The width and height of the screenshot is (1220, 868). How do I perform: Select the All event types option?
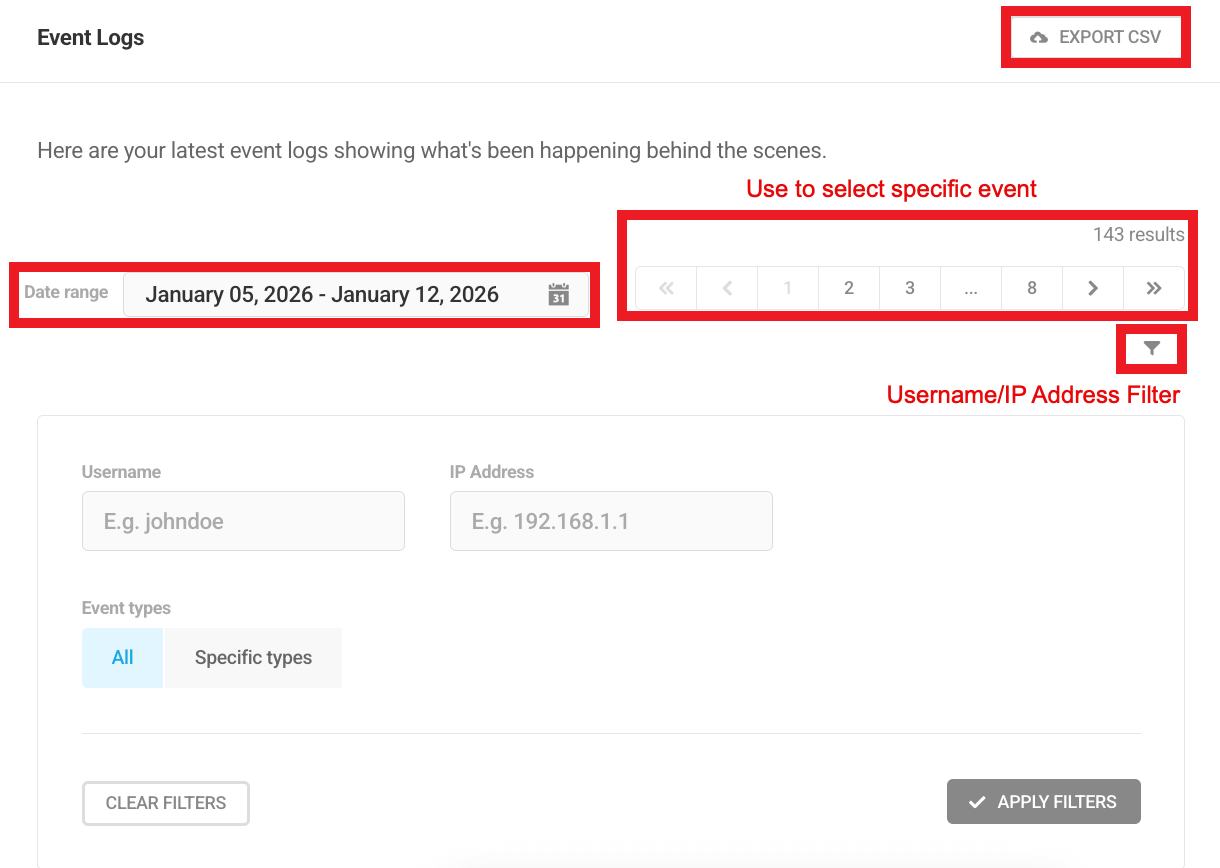click(121, 657)
